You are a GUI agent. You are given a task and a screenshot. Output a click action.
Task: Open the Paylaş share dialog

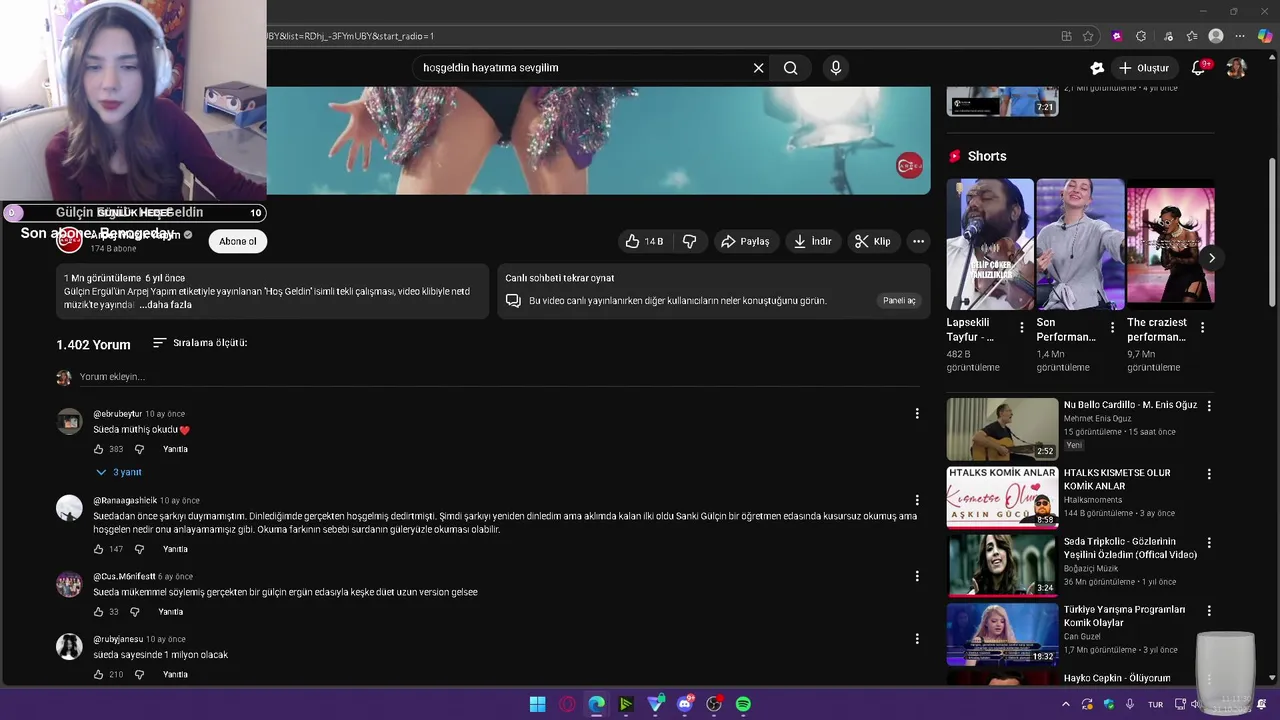(x=746, y=241)
